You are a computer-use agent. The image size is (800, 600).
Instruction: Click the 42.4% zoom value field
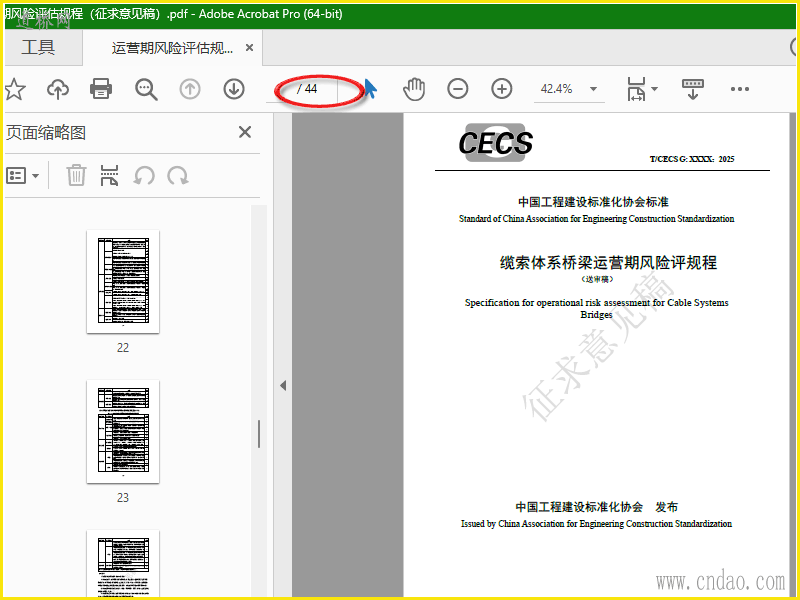pos(557,89)
